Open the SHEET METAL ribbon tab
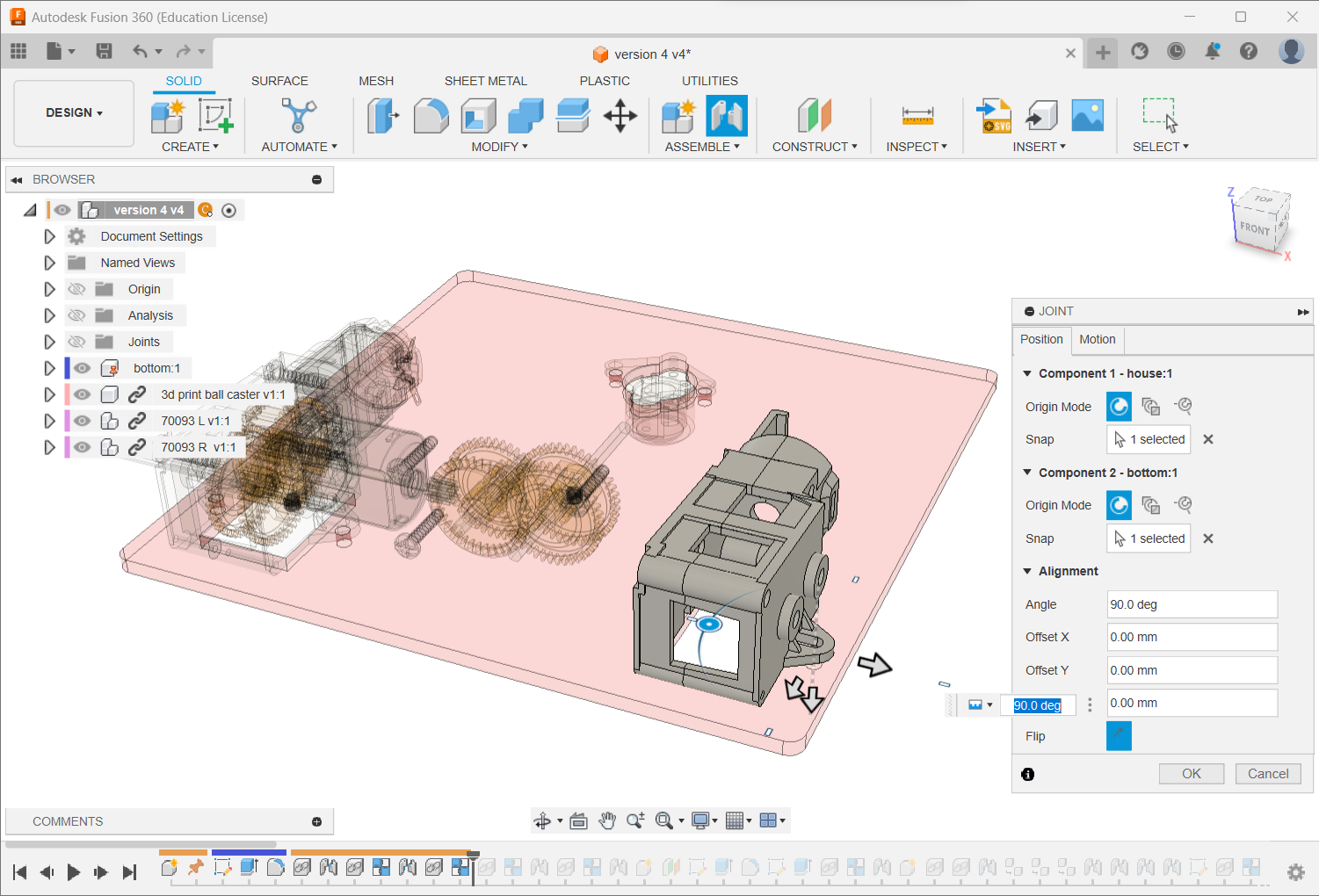This screenshot has width=1319, height=896. [485, 81]
